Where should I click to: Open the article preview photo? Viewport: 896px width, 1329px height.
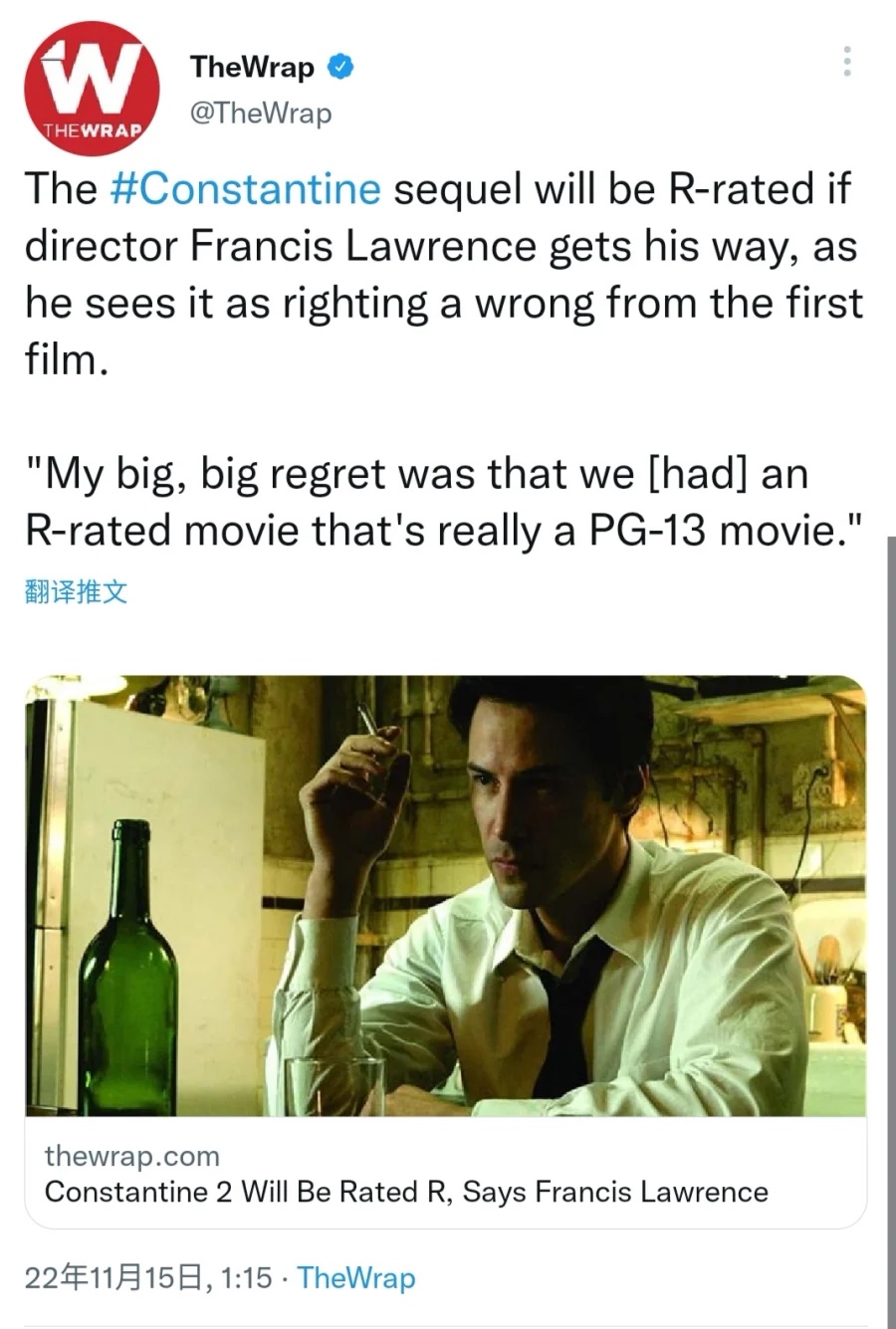[445, 895]
